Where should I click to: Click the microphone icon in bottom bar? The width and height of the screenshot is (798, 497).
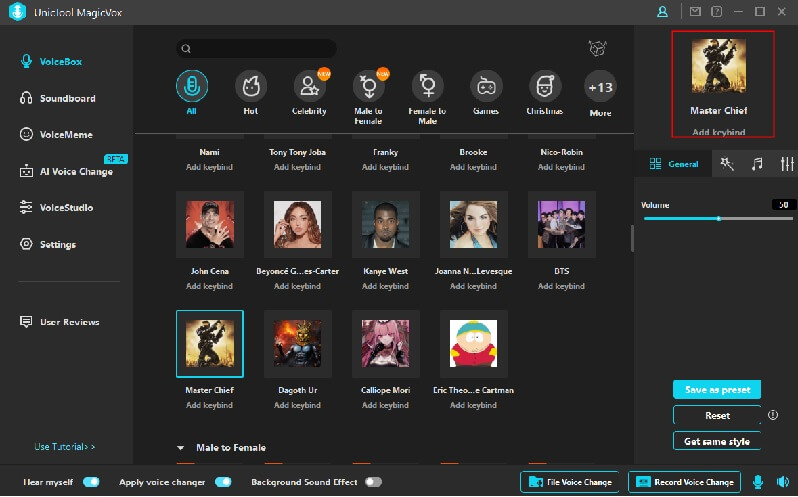[758, 482]
